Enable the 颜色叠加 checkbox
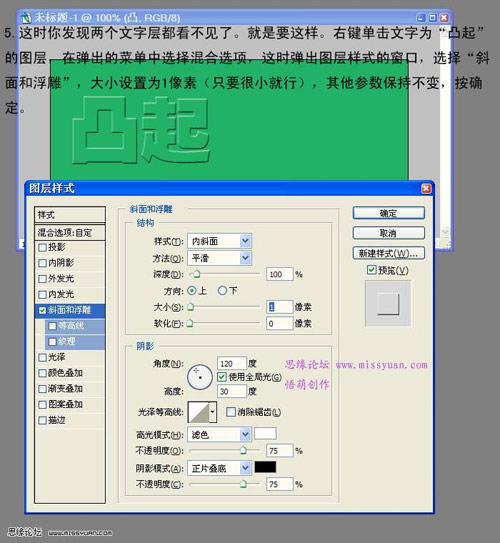500x543 pixels. 42,373
